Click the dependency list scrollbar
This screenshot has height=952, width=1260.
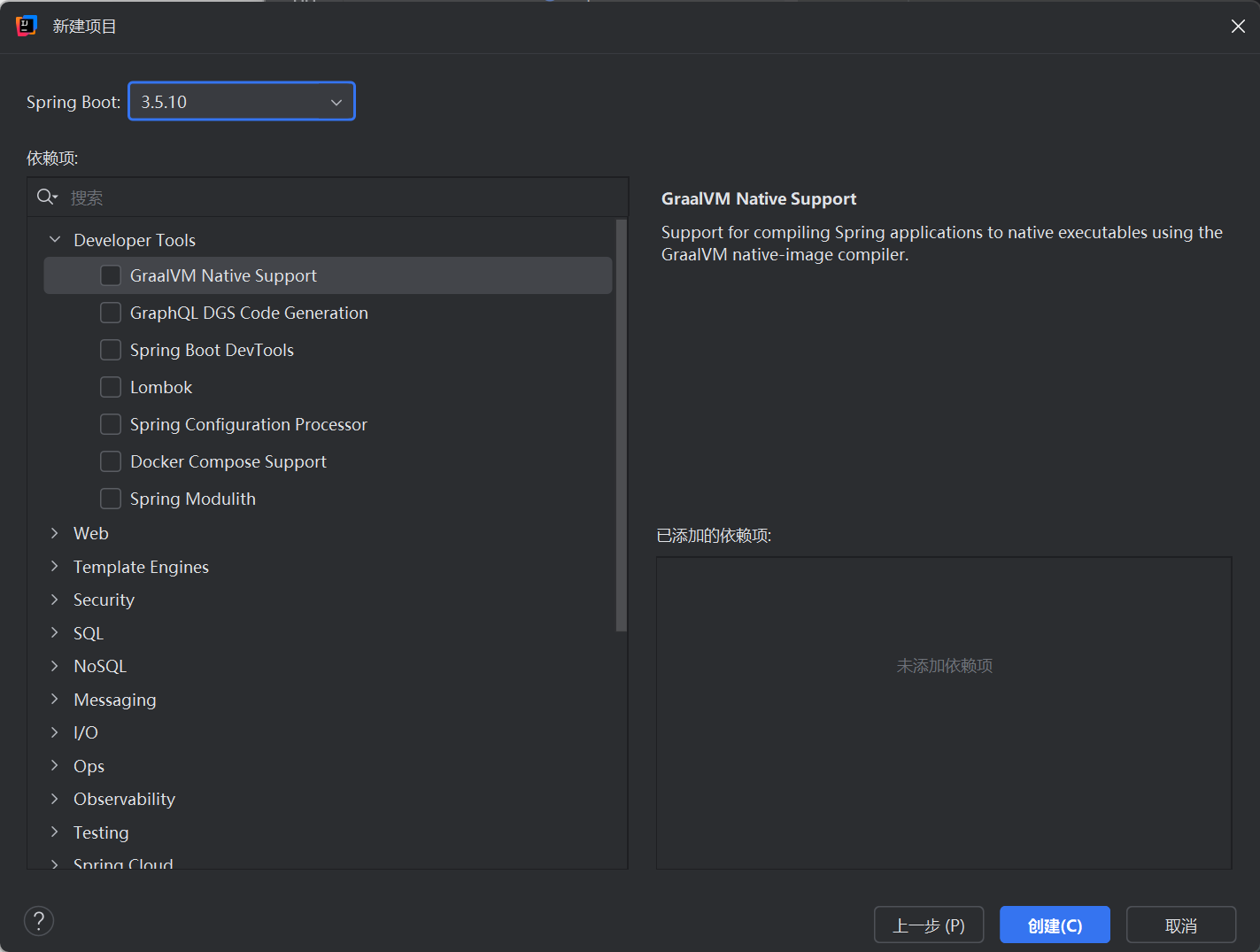pos(621,425)
